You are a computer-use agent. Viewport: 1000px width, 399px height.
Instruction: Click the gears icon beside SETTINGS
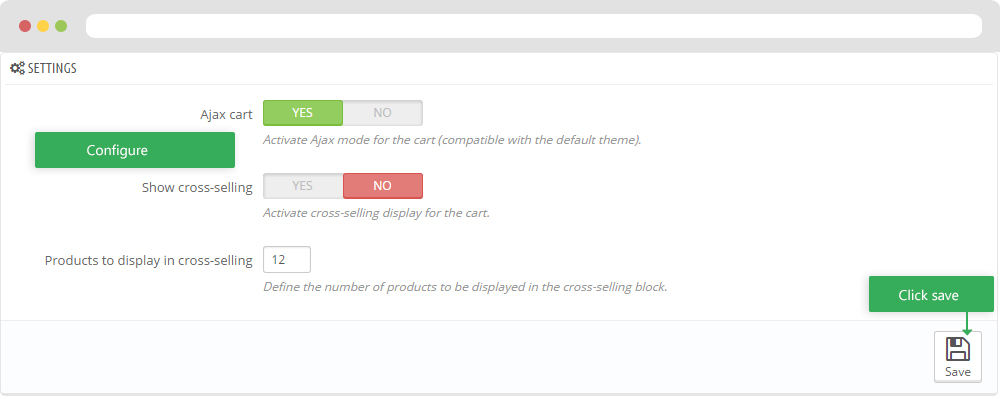click(18, 68)
